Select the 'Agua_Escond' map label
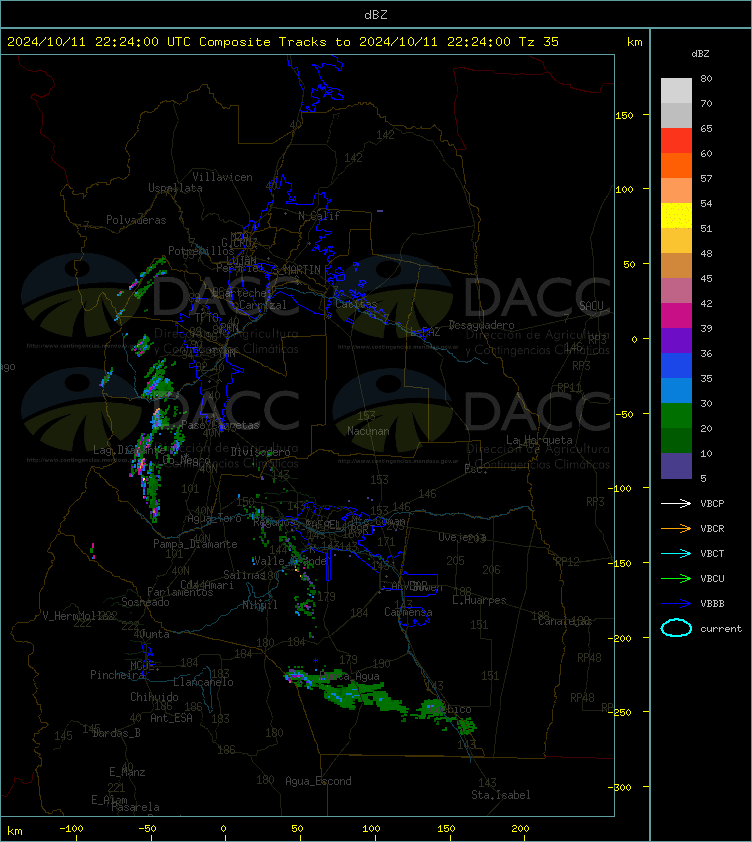Screen dimensions: 752x842 point(318,781)
